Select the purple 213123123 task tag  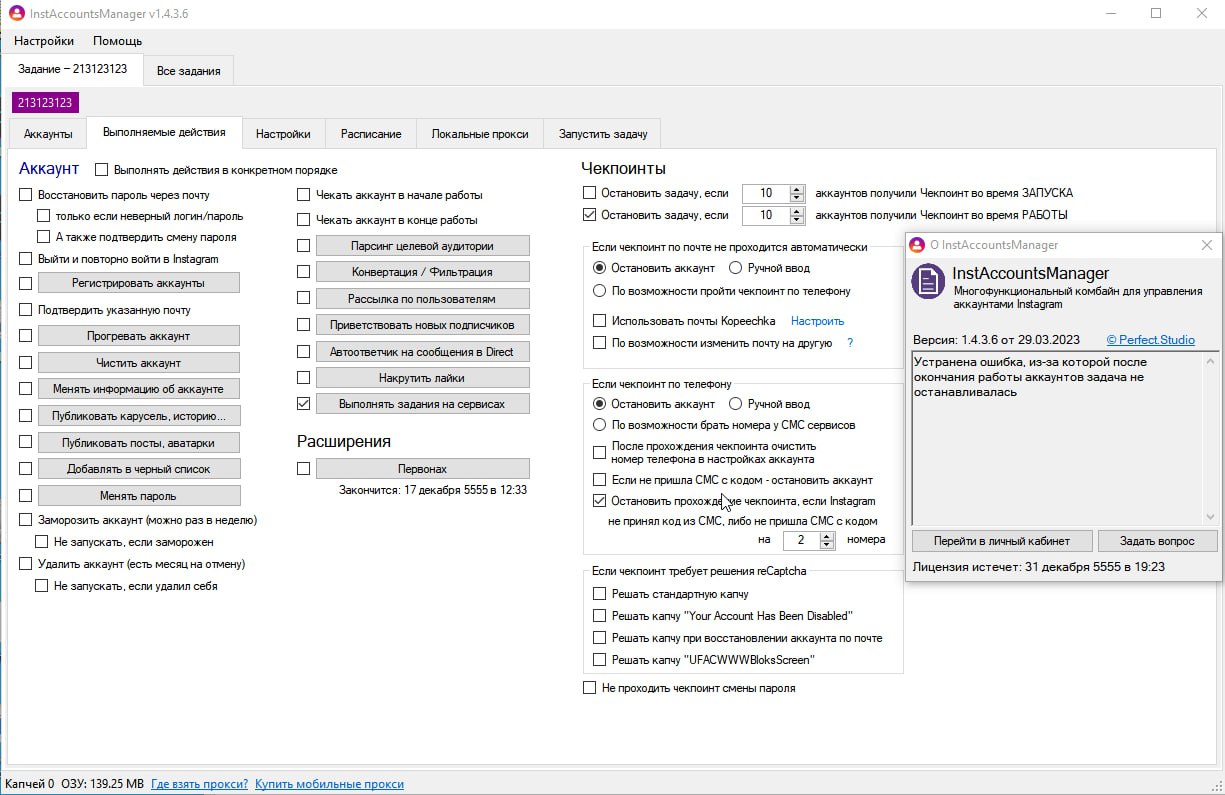pyautogui.click(x=45, y=102)
